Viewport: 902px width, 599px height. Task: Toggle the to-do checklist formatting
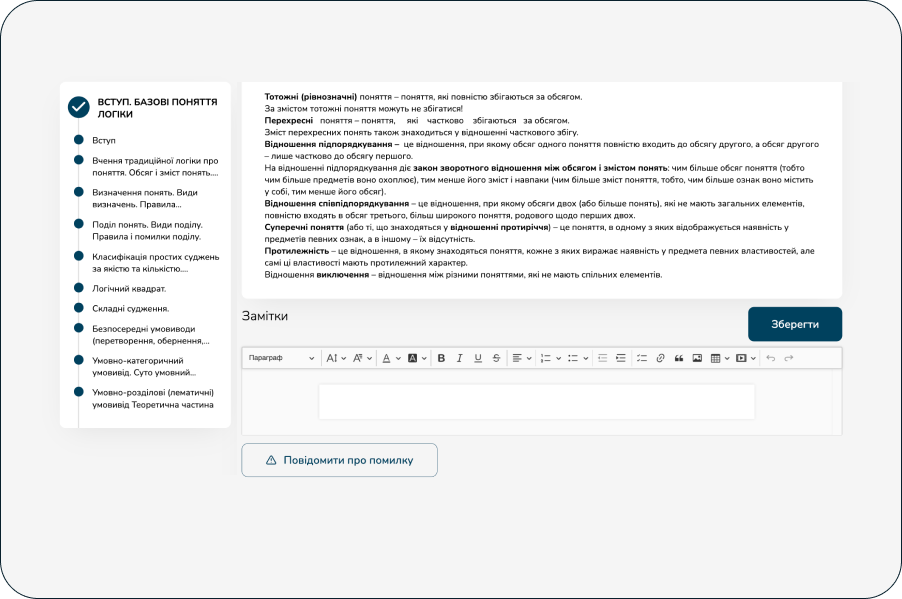(x=642, y=358)
